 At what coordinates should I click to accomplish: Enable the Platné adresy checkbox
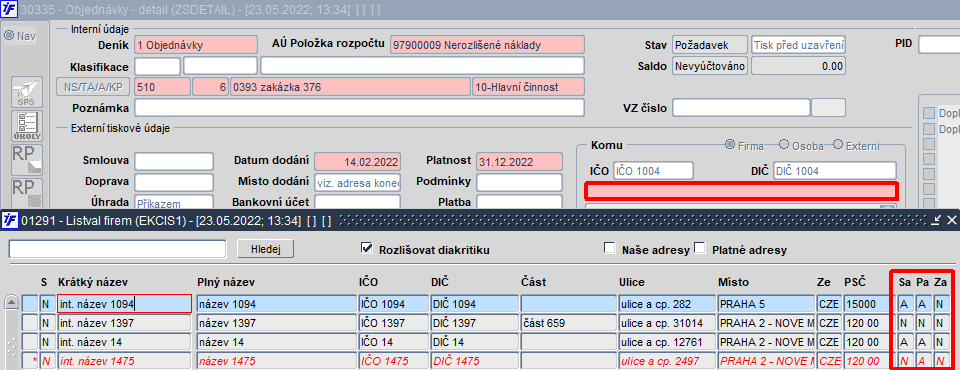[x=699, y=248]
